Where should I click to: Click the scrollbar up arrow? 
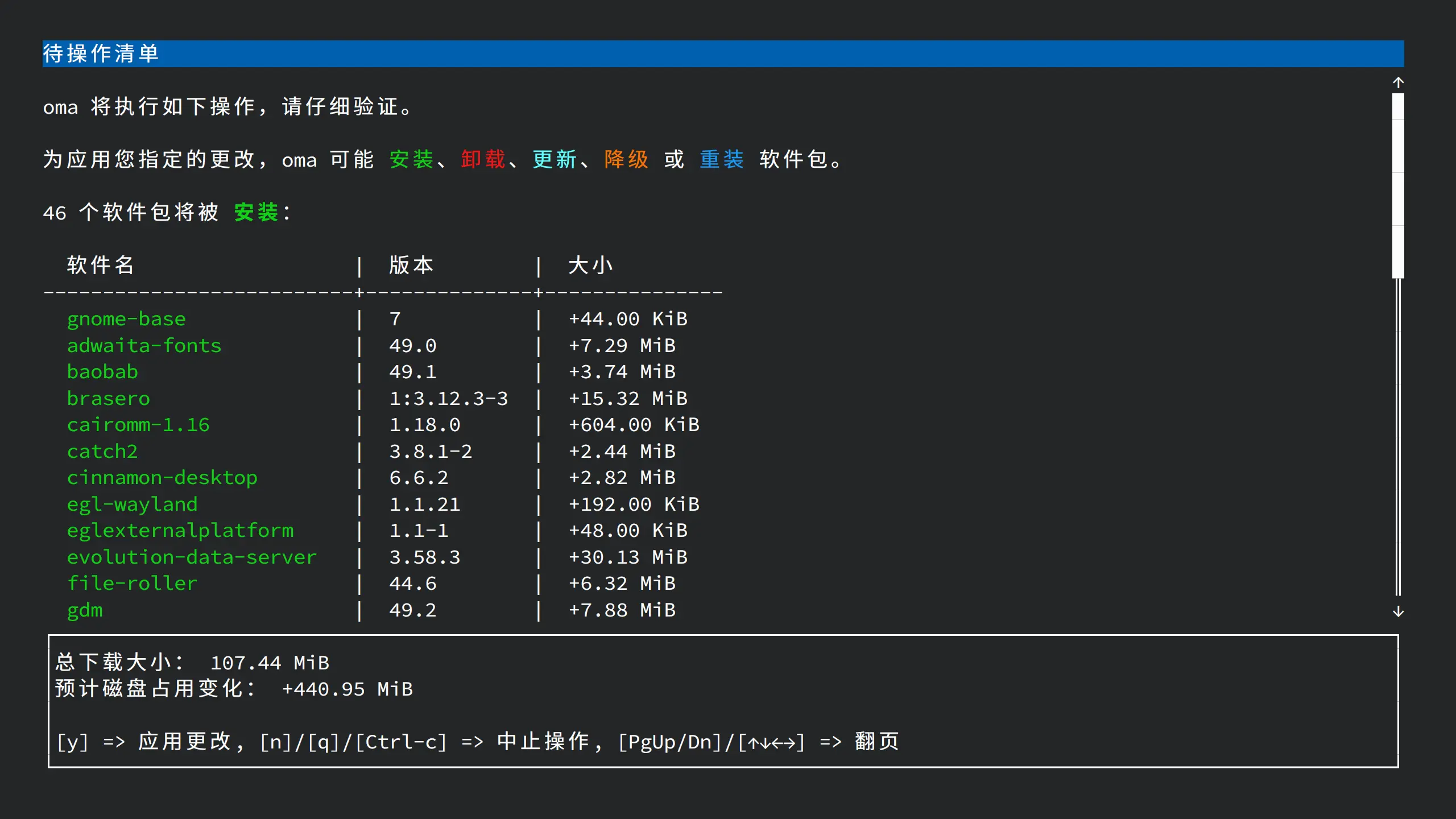click(x=1398, y=82)
